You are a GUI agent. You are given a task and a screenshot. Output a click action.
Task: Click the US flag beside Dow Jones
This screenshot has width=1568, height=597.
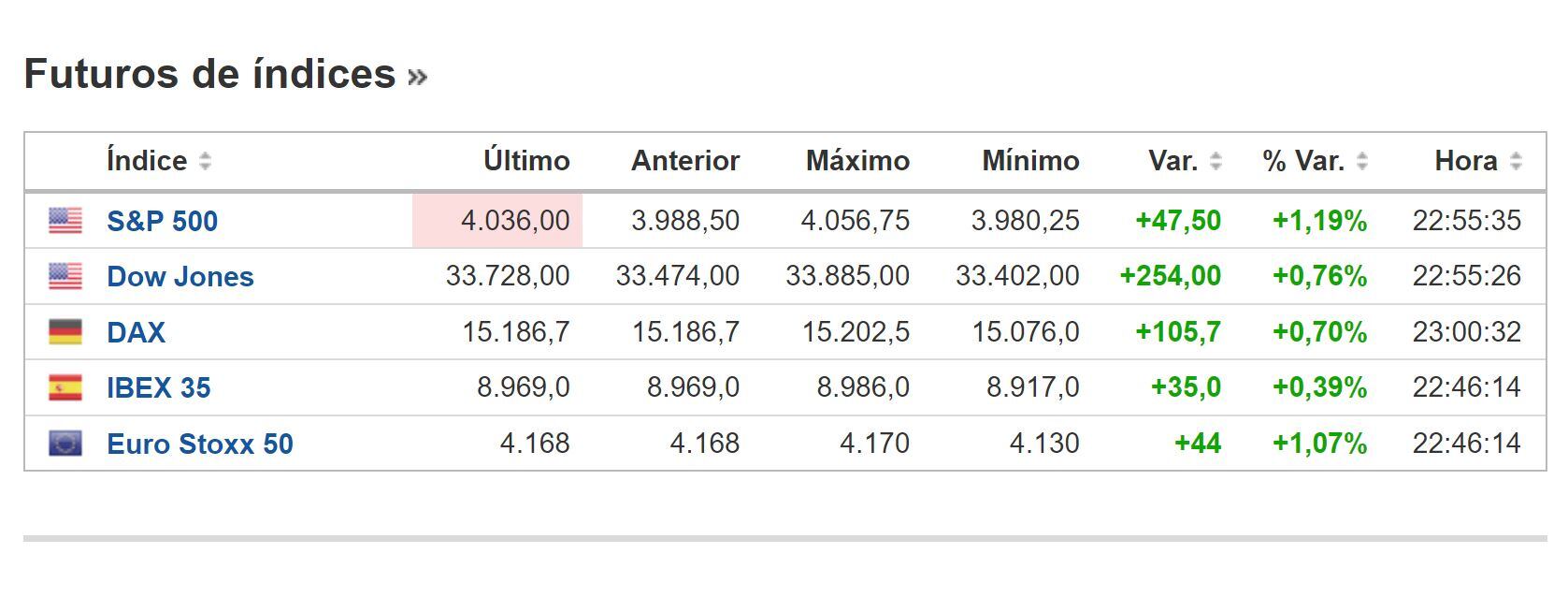64,276
